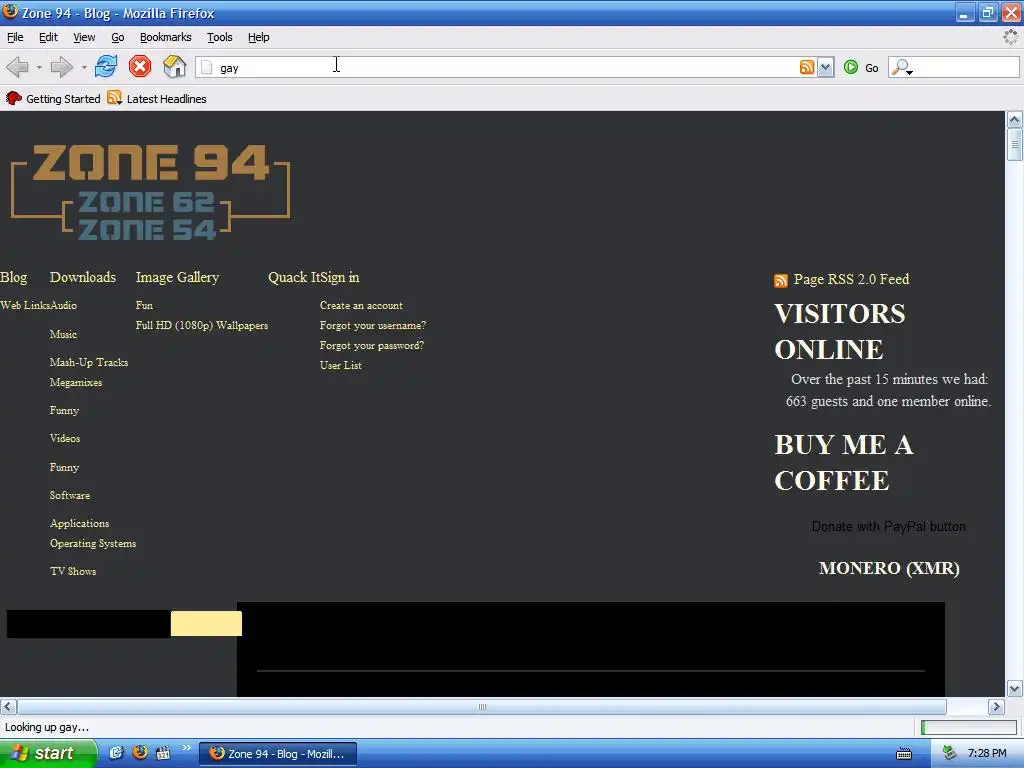Open the Bookmarks menu

[165, 37]
